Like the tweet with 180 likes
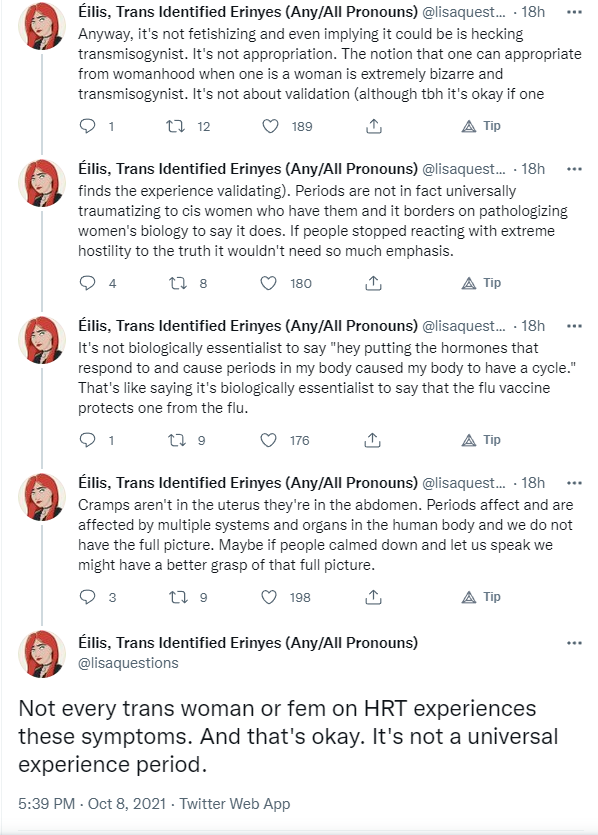This screenshot has height=835, width=598. [x=268, y=283]
